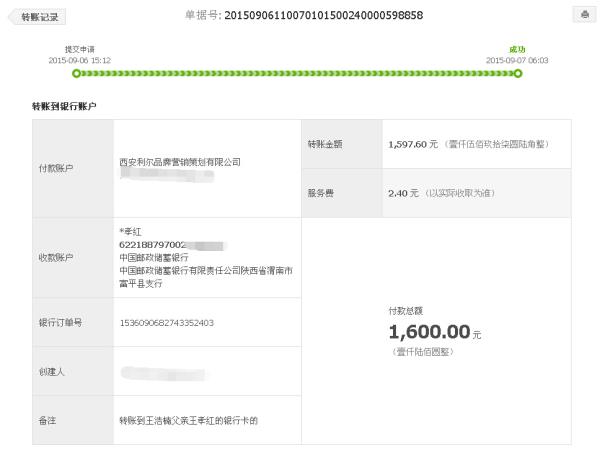The image size is (600, 458).
Task: Click the success timestamp 2015-09-07 06:03
Action: [517, 60]
